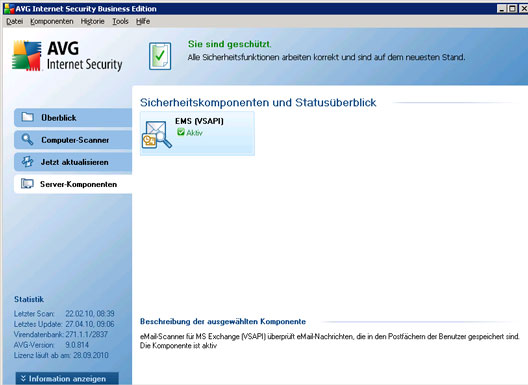Image resolution: width=528 pixels, height=385 pixels.
Task: Minimize the AVG window
Action: pyautogui.click(x=502, y=9)
